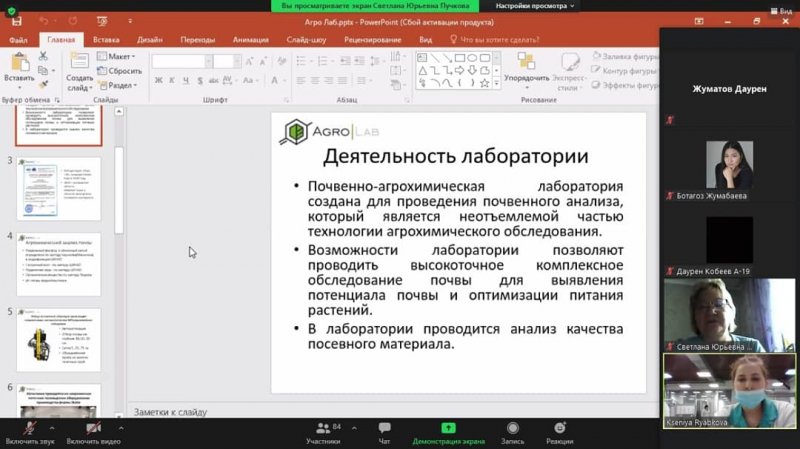Click the Save icon in PowerPoint title bar
Screen dimensions: 800x449
click(16, 21)
